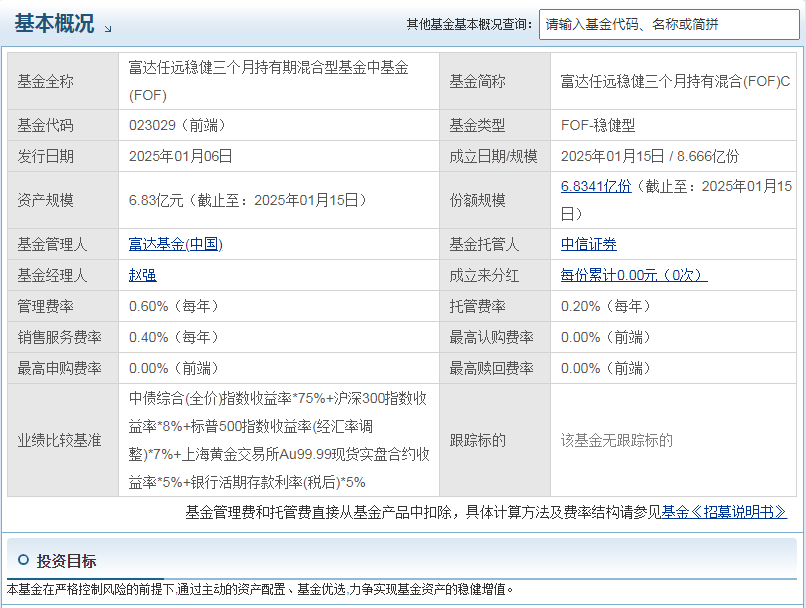This screenshot has height=608, width=806.
Task: Select the investment objective sentence 本基金在严格控制风险
Action: [x=260, y=589]
